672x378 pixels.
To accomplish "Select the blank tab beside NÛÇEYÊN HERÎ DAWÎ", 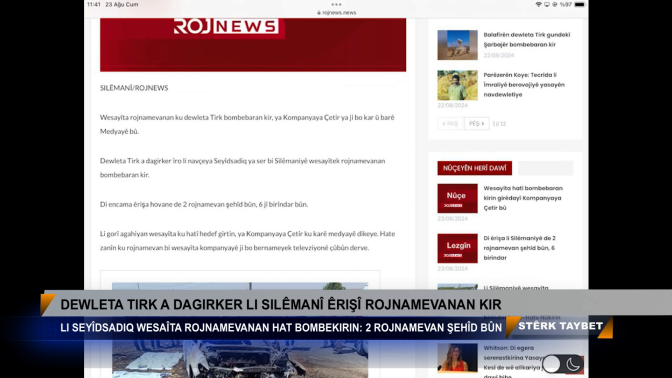I will click(546, 168).
